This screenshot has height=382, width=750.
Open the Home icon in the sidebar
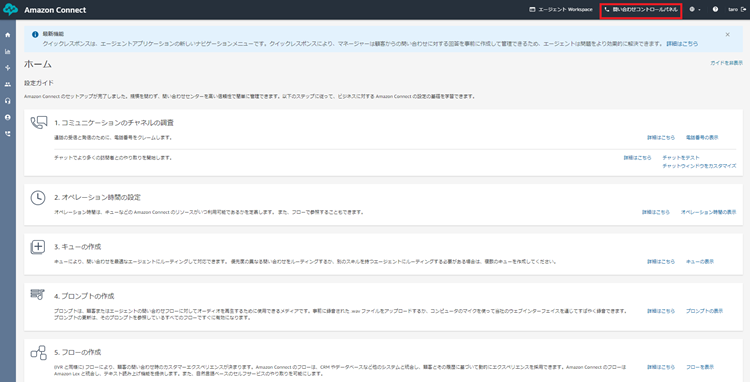pyautogui.click(x=8, y=35)
